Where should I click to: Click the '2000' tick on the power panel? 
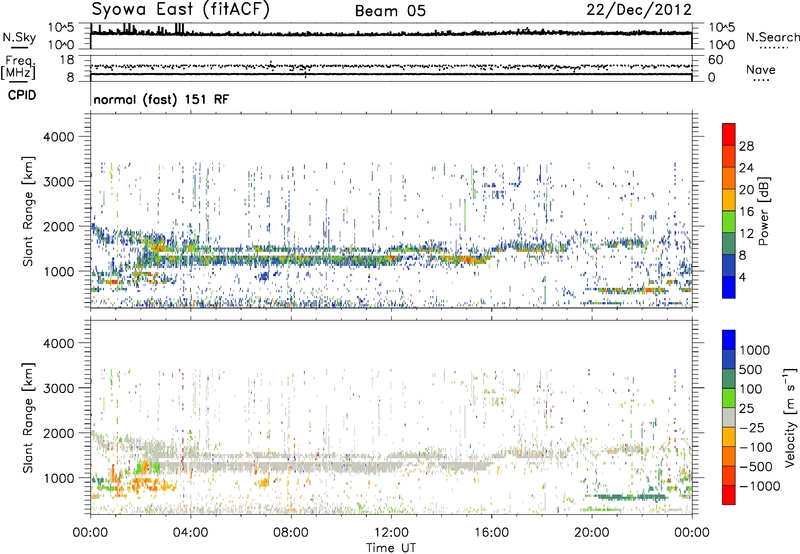(x=58, y=226)
